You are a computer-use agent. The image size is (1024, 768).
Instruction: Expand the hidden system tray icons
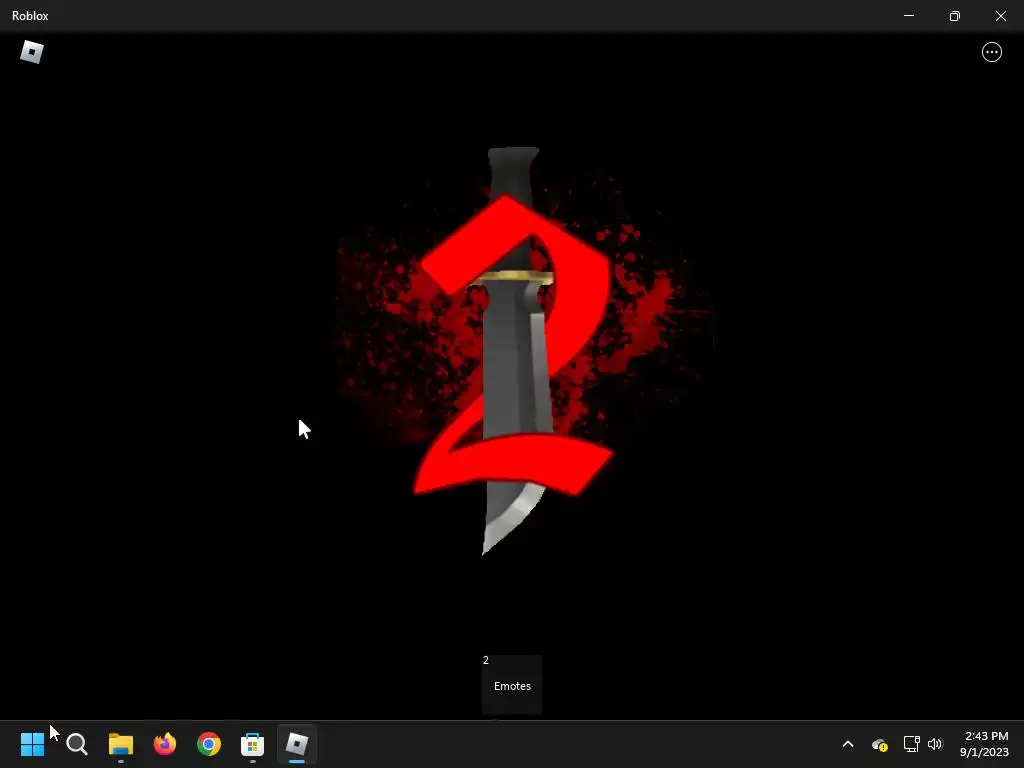pyautogui.click(x=848, y=744)
